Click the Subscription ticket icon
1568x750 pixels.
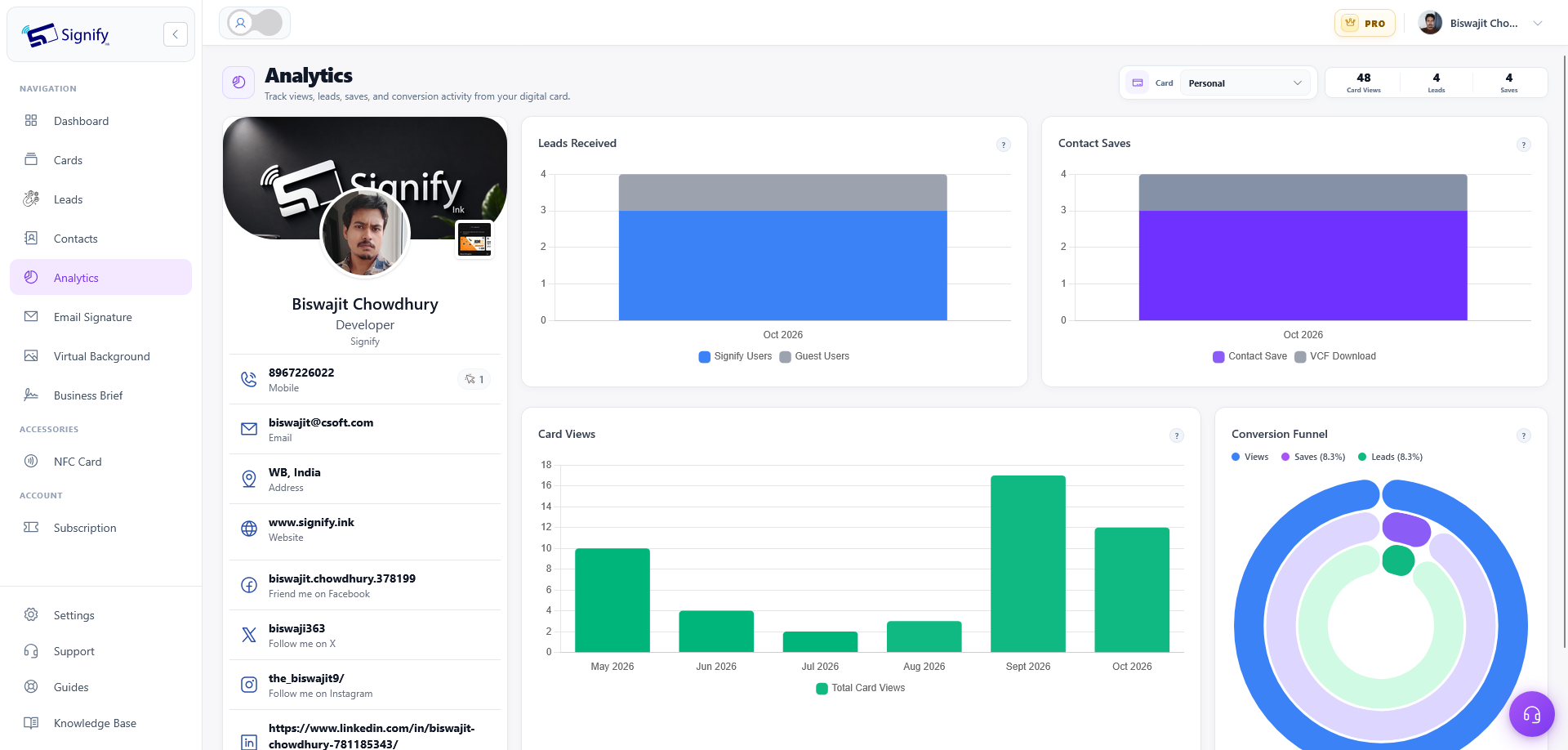(x=31, y=527)
